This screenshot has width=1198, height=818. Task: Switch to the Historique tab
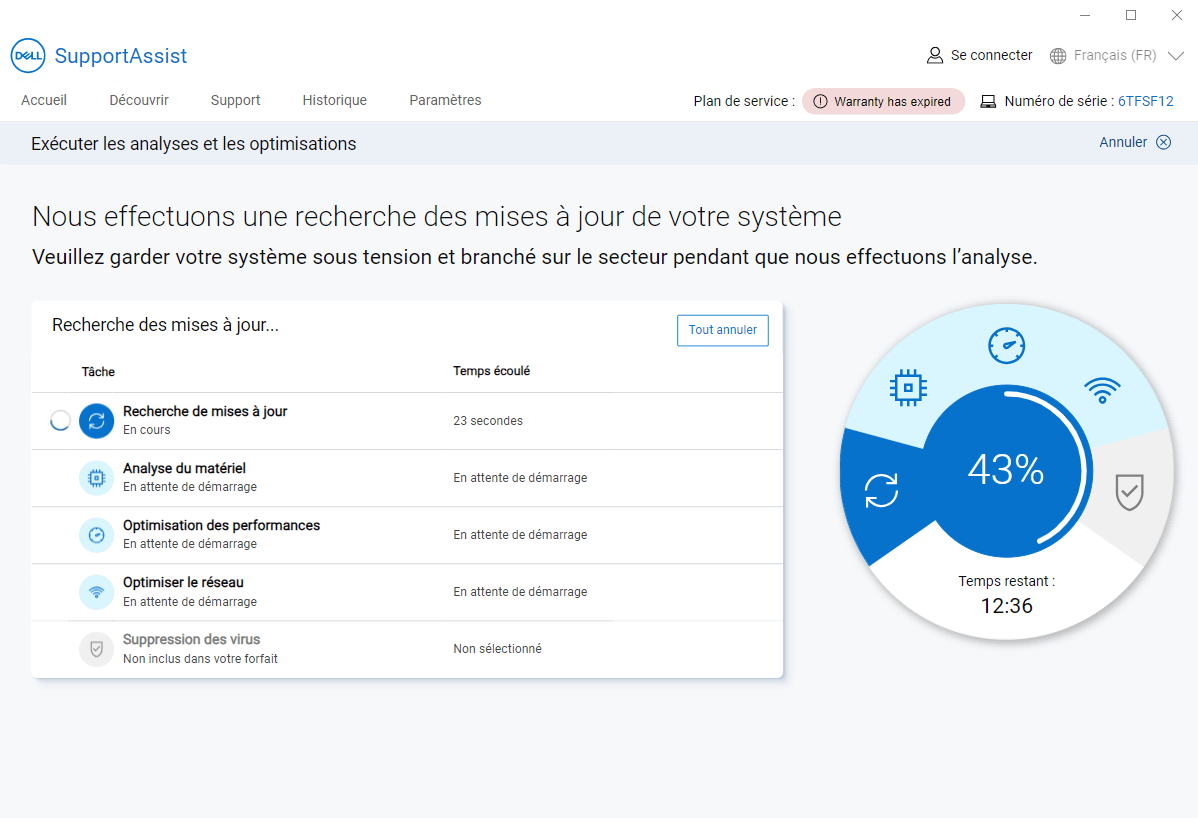point(334,100)
